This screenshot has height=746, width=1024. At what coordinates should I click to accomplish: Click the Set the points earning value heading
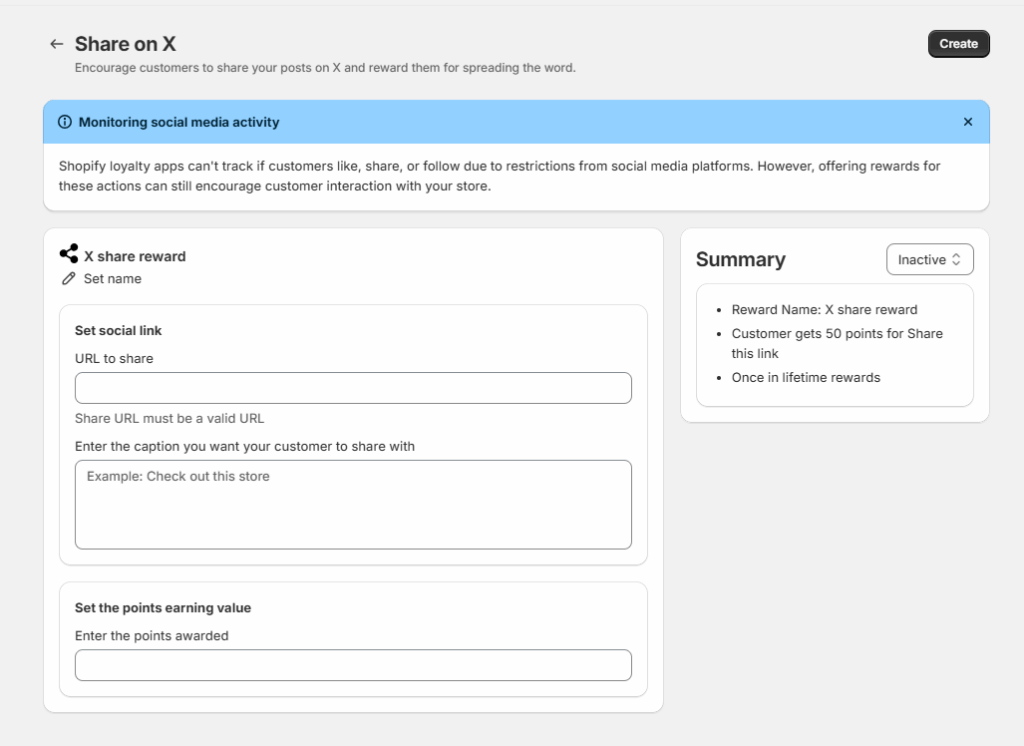click(163, 608)
